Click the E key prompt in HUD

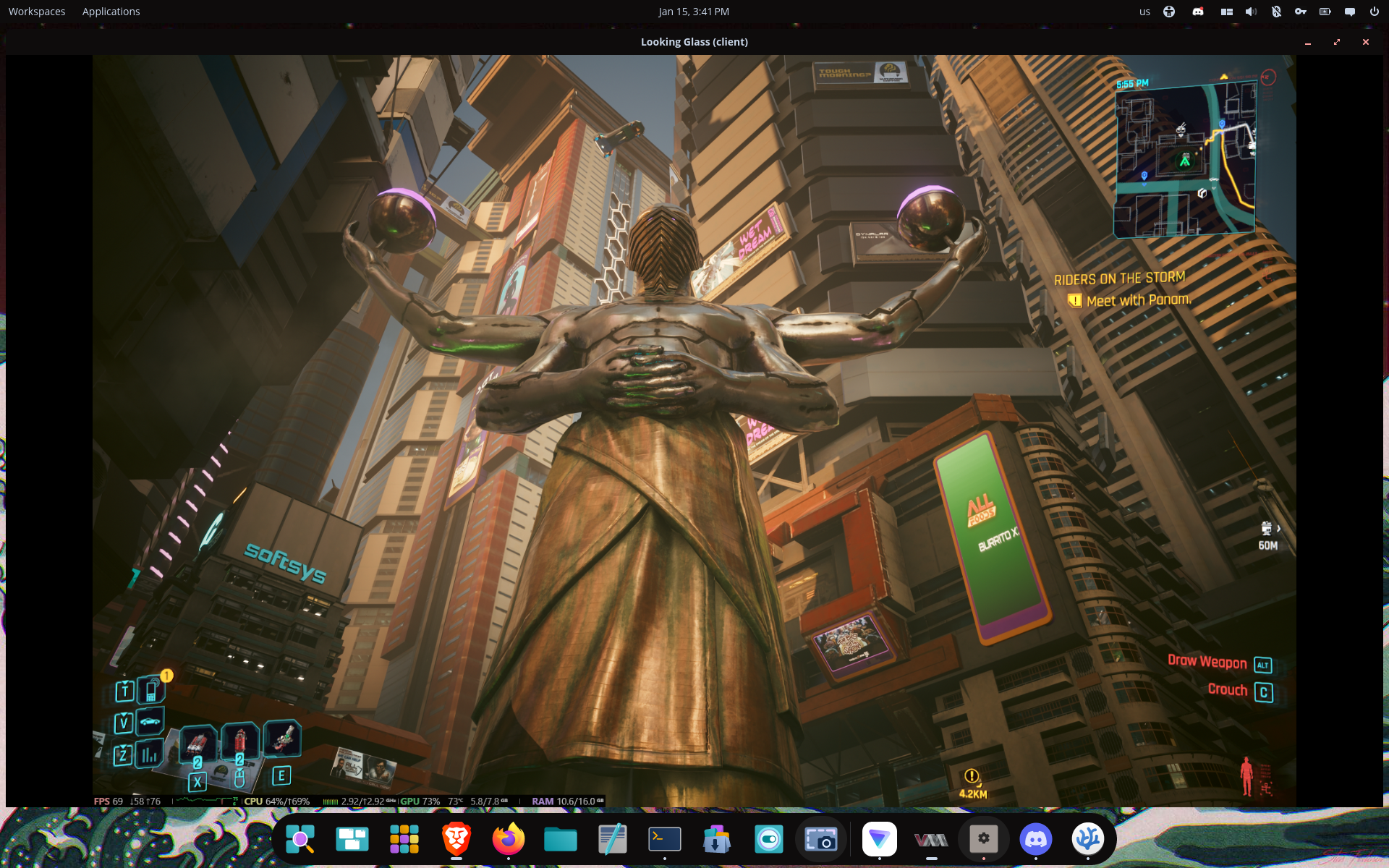tap(281, 776)
